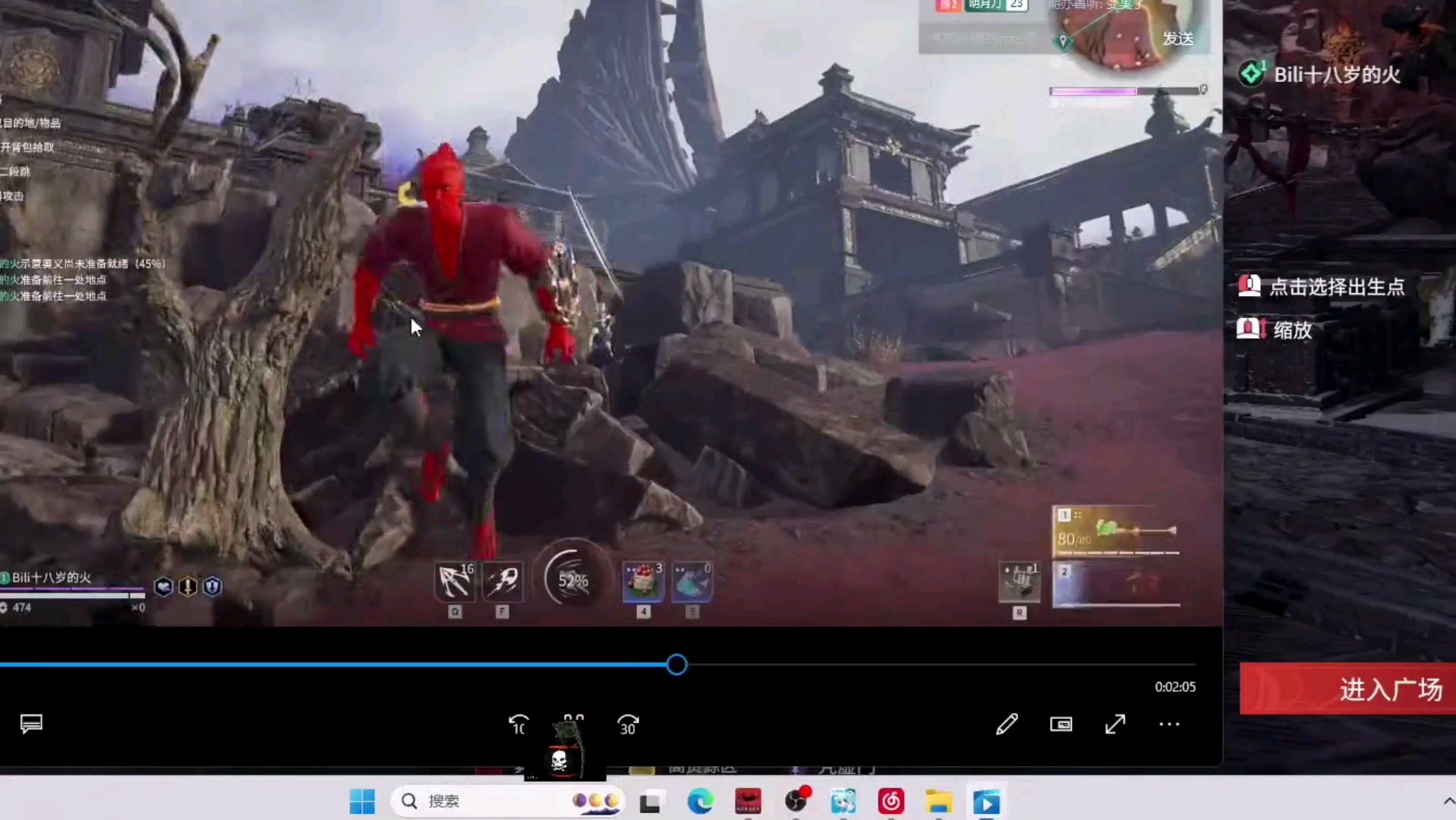The image size is (1456, 820).
Task: Click the green diamond badge beside Bili十八岁的火
Action: (1252, 73)
